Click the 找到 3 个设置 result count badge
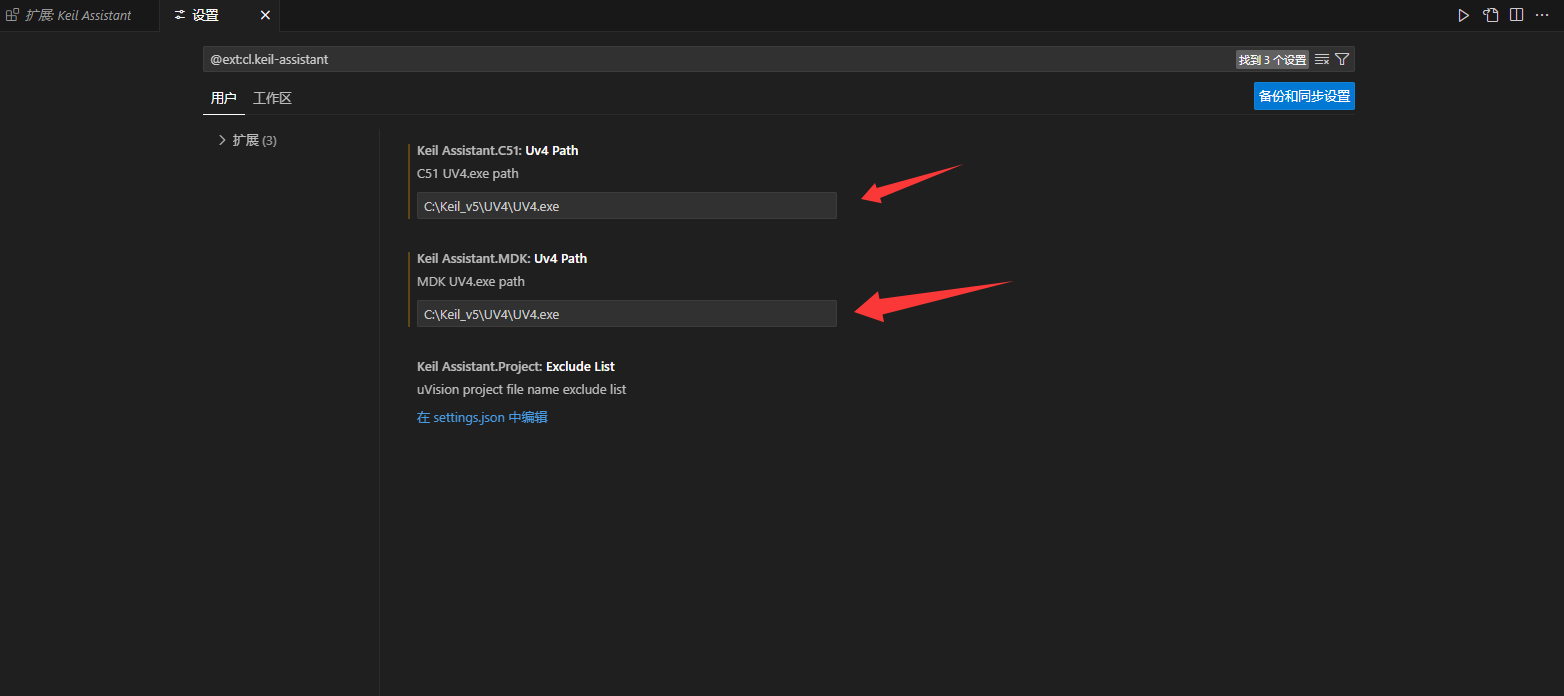The width and height of the screenshot is (1564, 696). (1272, 60)
